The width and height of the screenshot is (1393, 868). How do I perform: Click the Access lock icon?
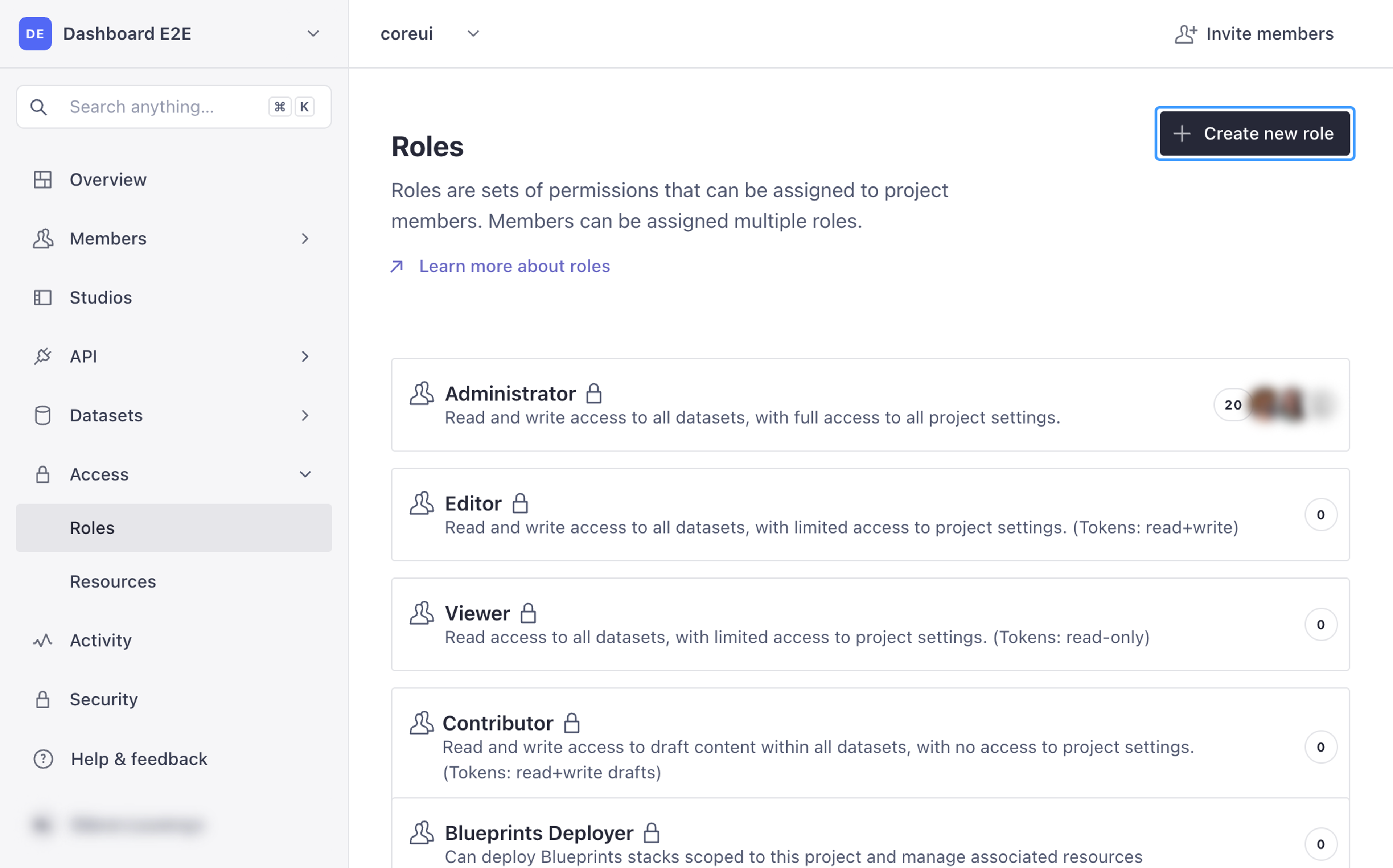[42, 474]
